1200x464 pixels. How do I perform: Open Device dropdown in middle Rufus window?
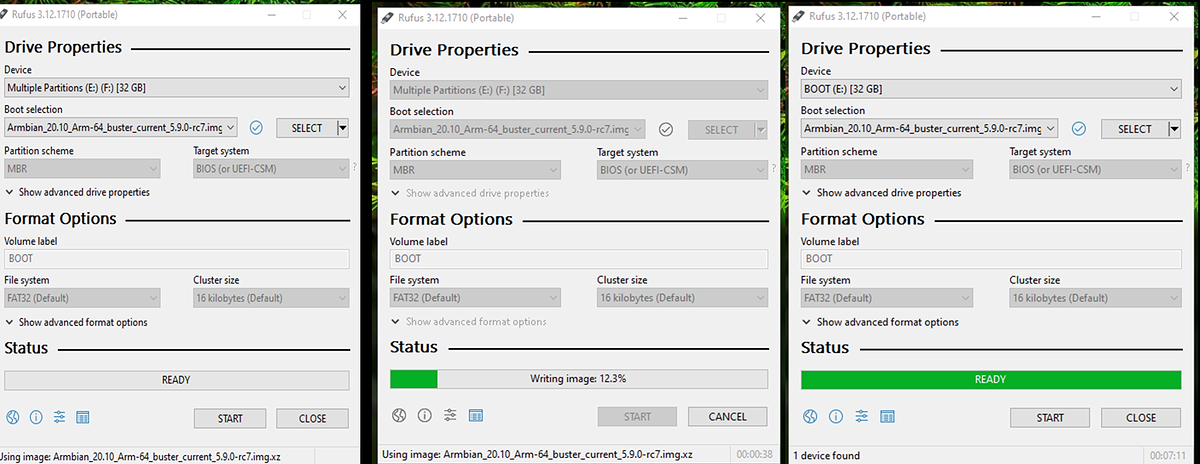coord(579,90)
